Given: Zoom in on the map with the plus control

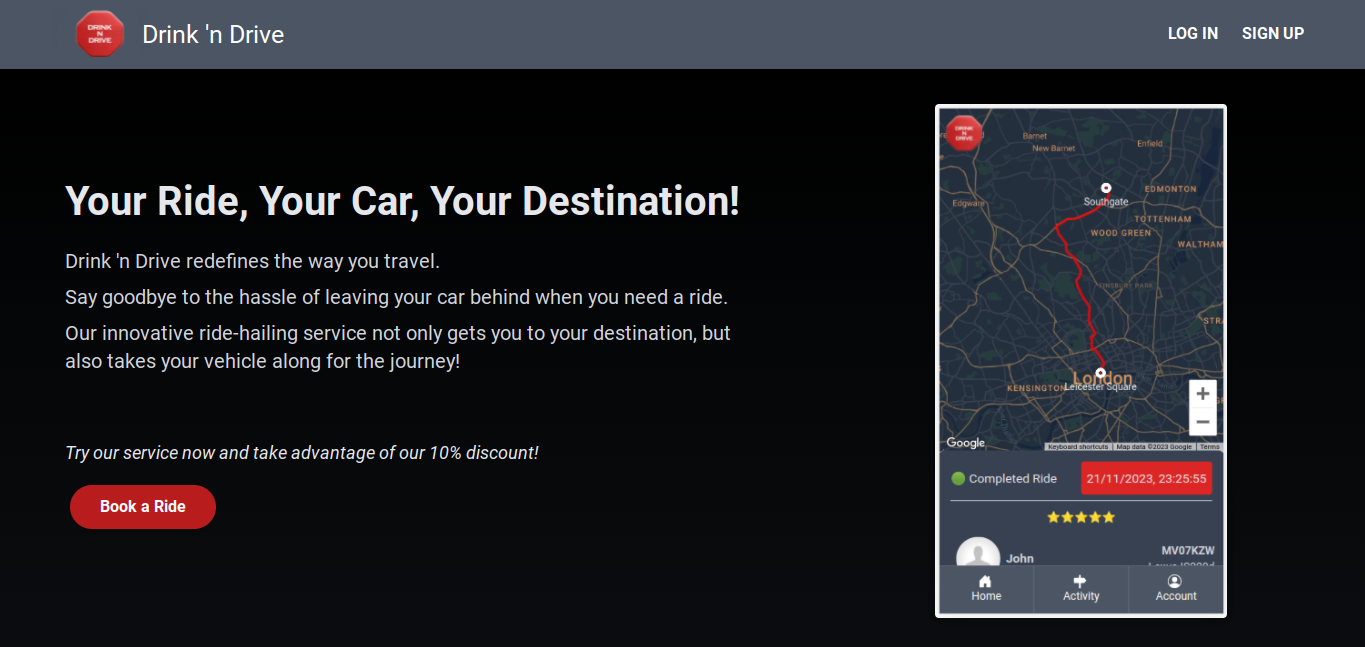Looking at the screenshot, I should [1202, 393].
